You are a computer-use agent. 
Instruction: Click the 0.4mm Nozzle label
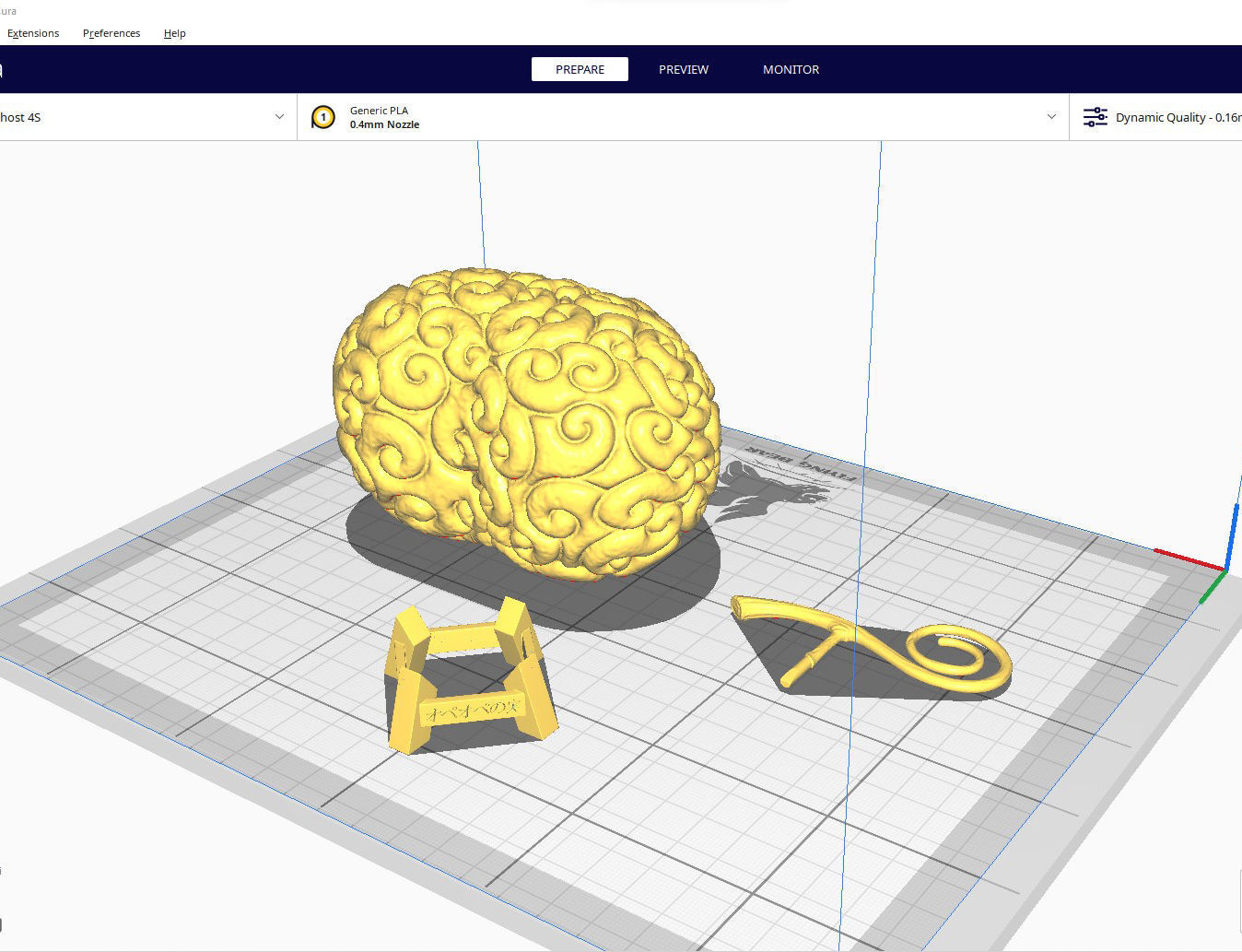tap(384, 124)
